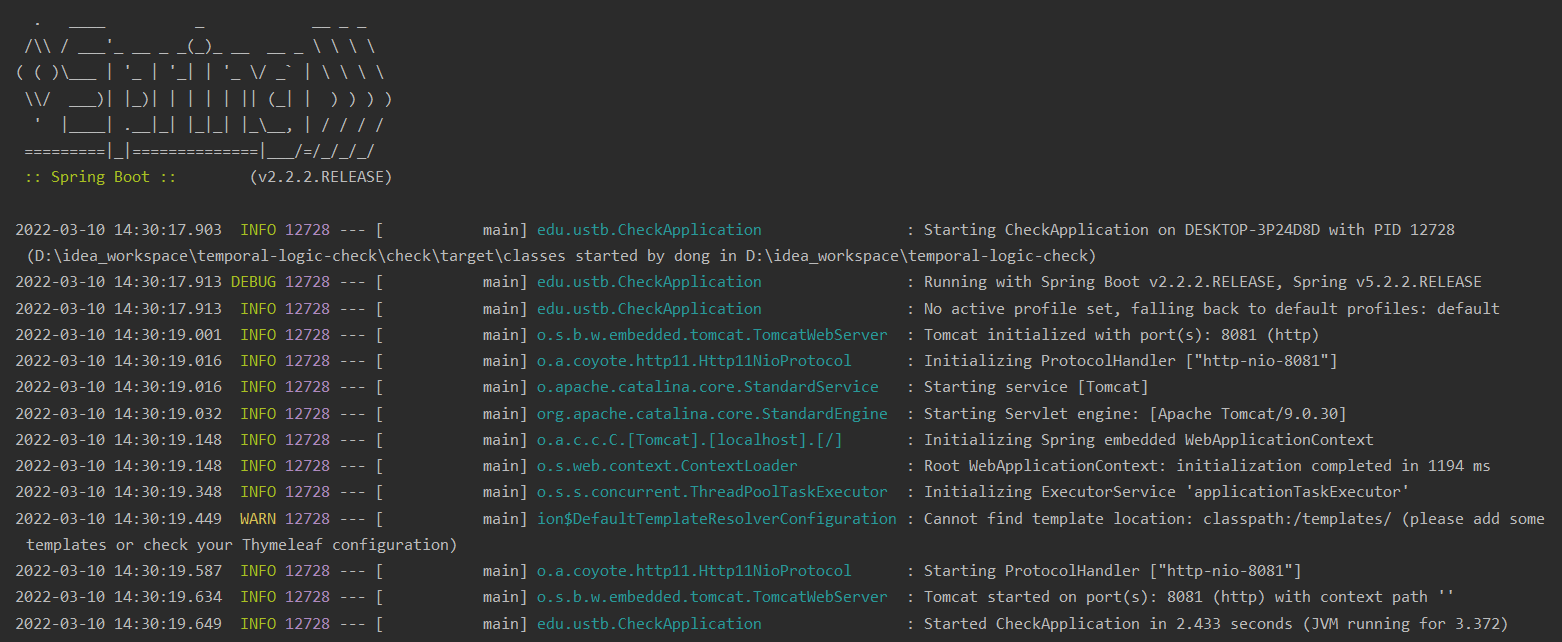Click 'Initializing ProtocolHandler ["http-nio-8081"]' message
Screen dimensions: 1562x642
1130,361
